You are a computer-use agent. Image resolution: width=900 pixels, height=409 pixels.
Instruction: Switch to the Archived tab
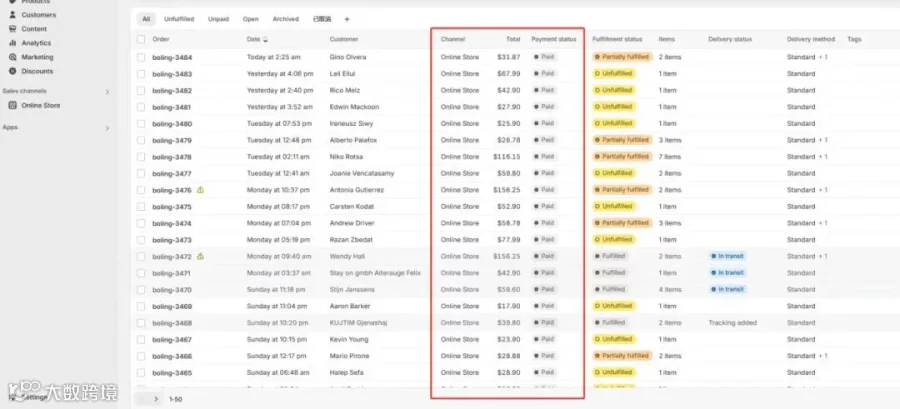[x=285, y=19]
